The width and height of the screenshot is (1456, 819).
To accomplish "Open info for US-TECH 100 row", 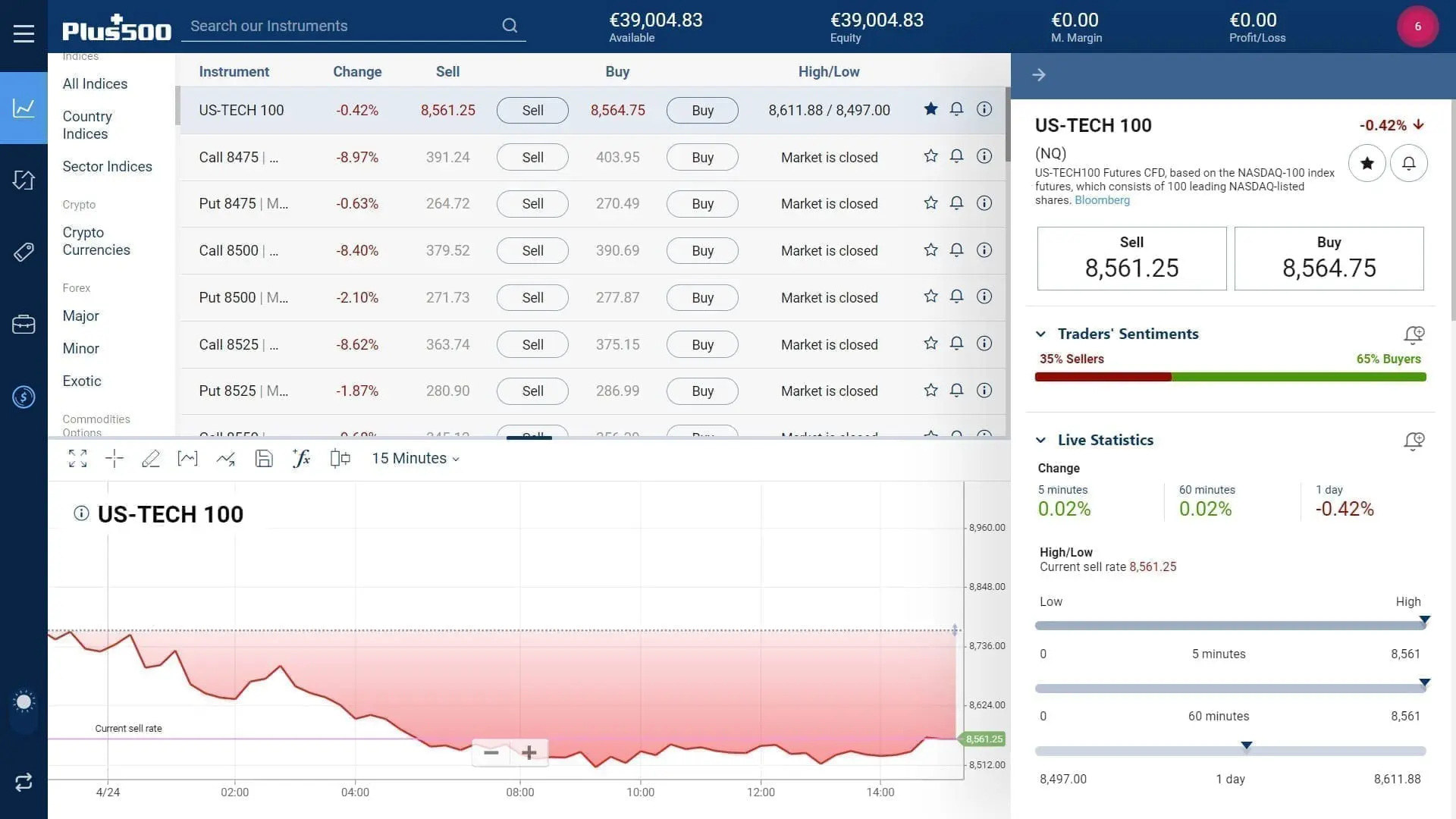I will 984,109.
